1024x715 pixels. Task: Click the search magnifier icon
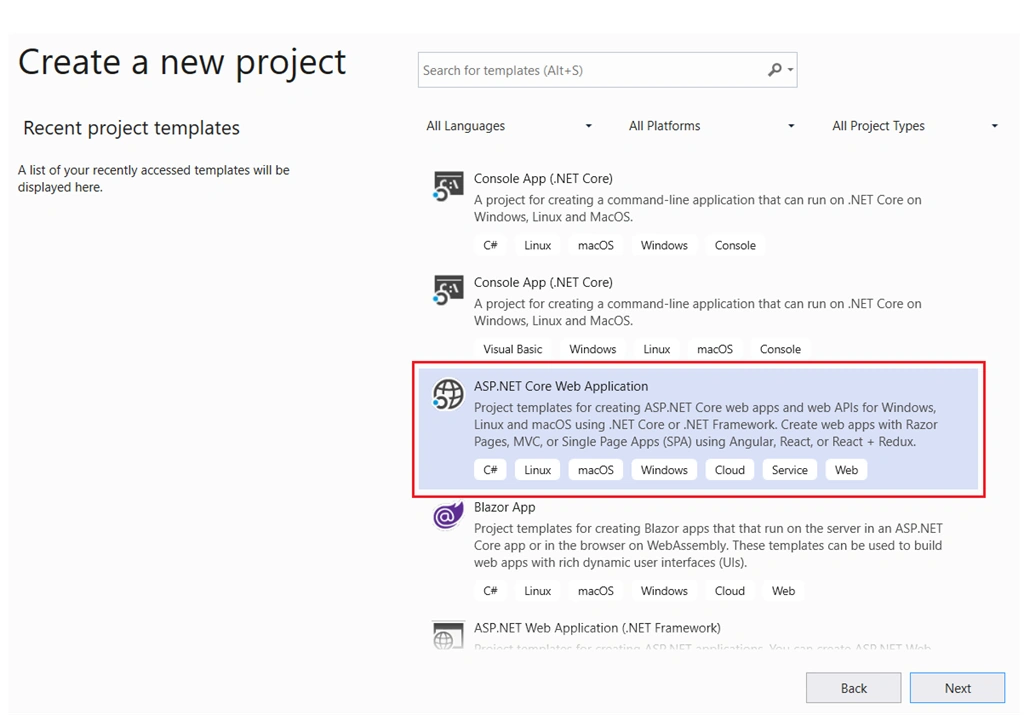[x=775, y=69]
